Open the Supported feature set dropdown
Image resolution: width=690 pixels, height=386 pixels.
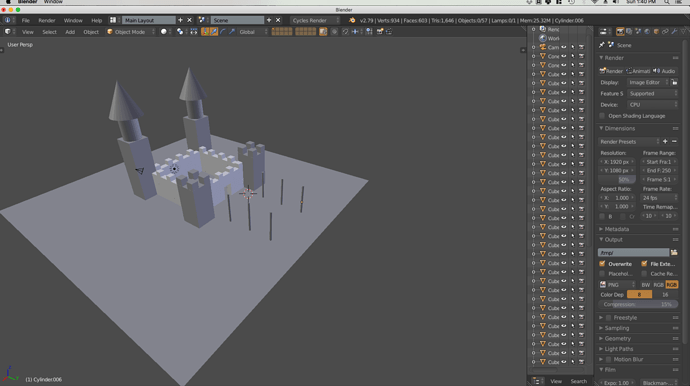tap(653, 93)
